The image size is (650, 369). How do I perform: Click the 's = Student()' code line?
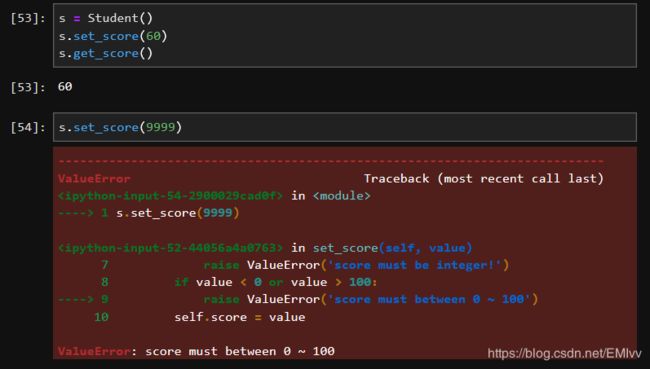coord(106,18)
